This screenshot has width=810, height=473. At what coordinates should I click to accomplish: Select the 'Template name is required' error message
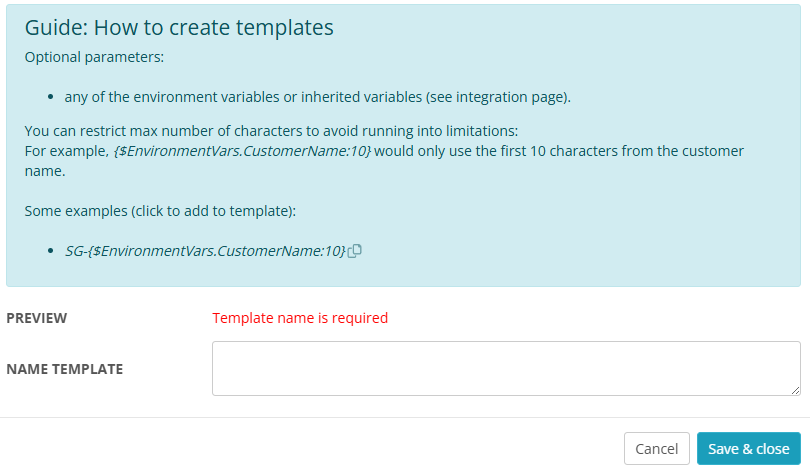[300, 318]
